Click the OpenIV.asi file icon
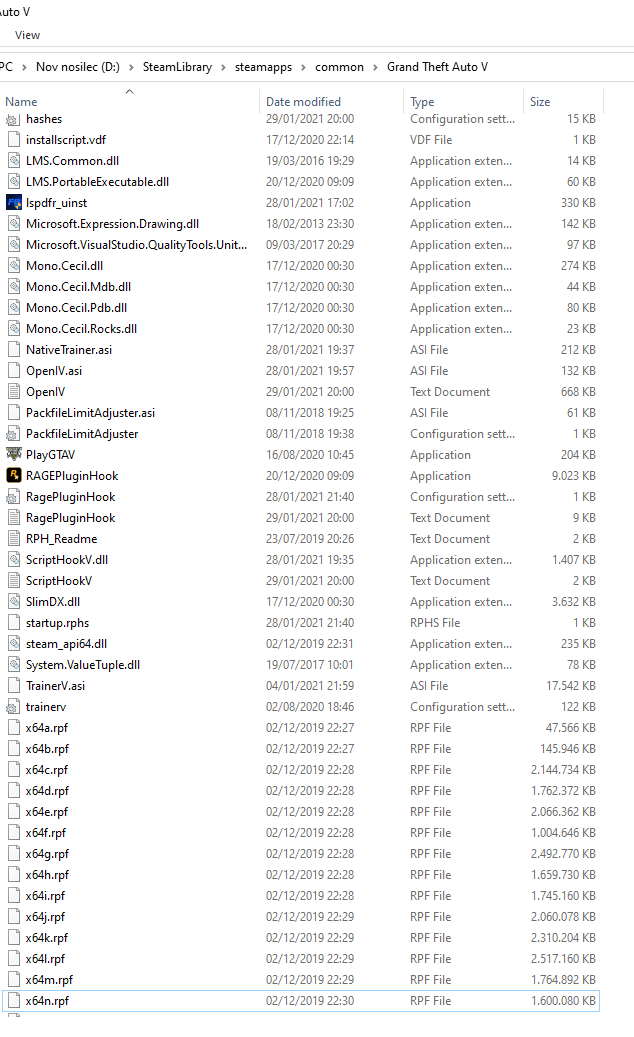This screenshot has height=1037, width=634. [x=13, y=370]
